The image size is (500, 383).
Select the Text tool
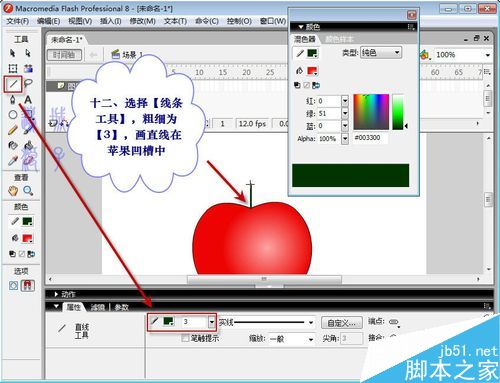pos(28,99)
